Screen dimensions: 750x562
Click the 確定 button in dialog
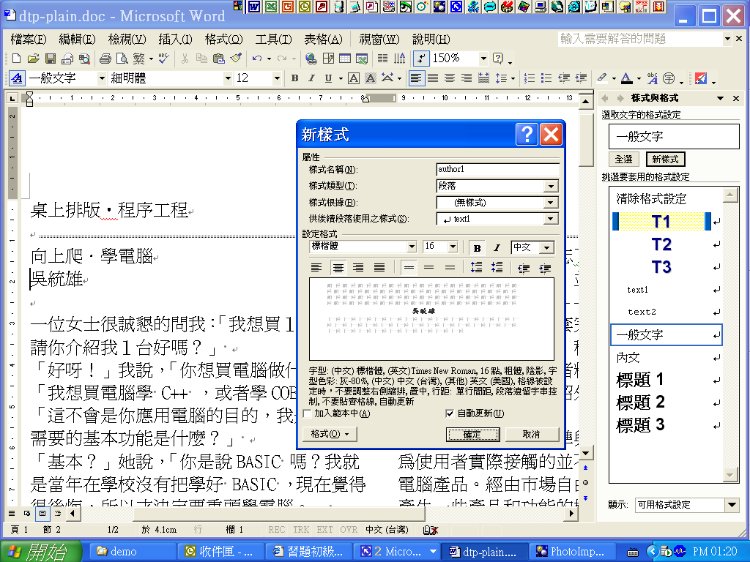click(x=473, y=434)
